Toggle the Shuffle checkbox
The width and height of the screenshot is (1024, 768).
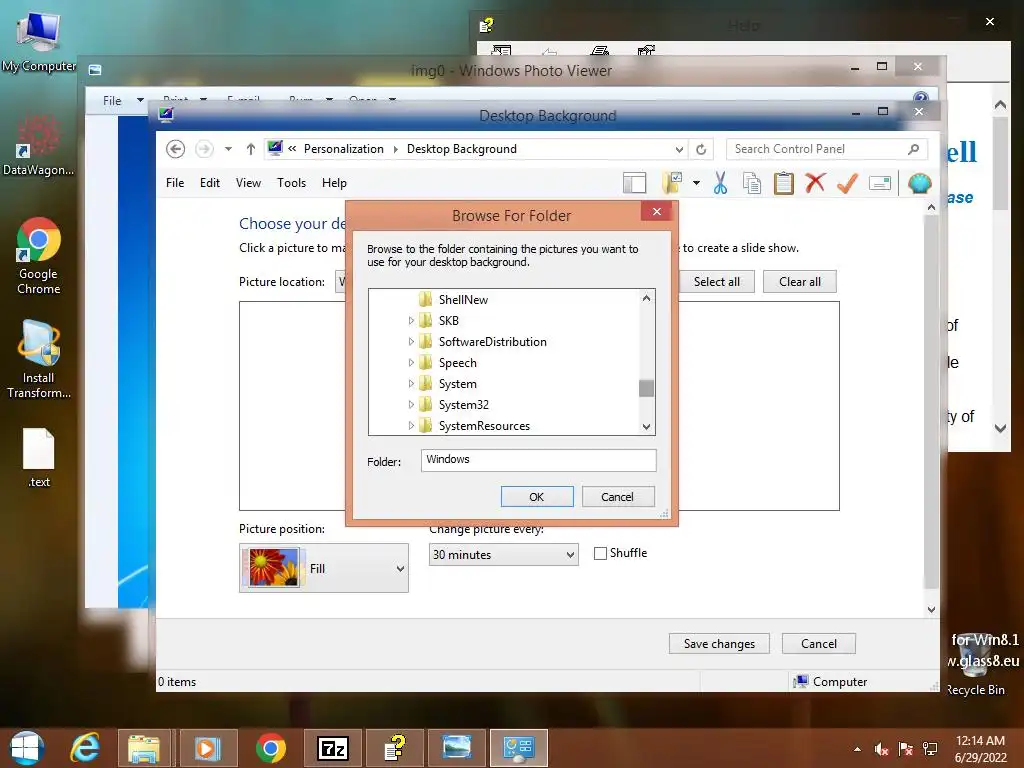pyautogui.click(x=600, y=553)
